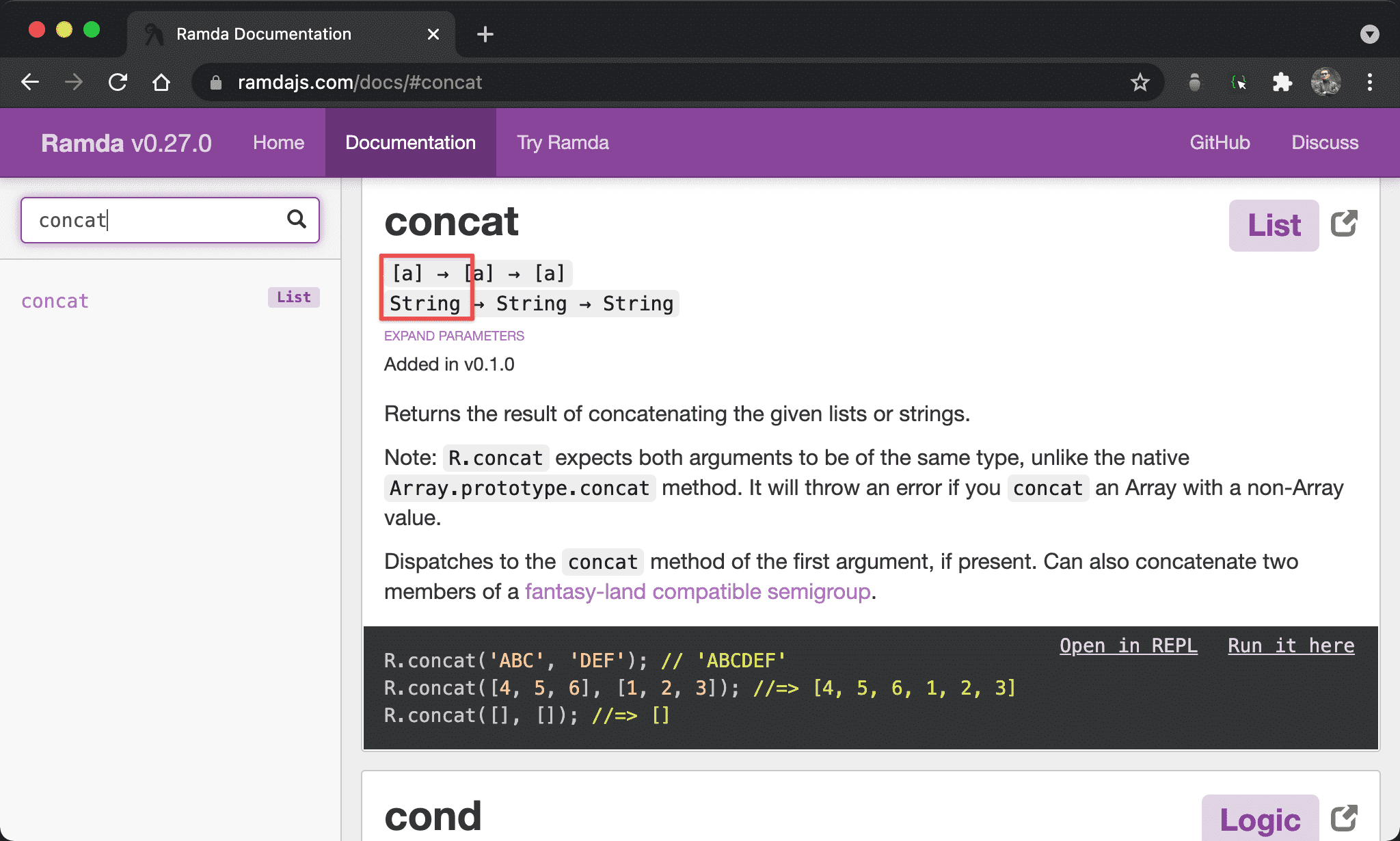Open cond source external link icon
The image size is (1400, 841).
click(x=1343, y=818)
